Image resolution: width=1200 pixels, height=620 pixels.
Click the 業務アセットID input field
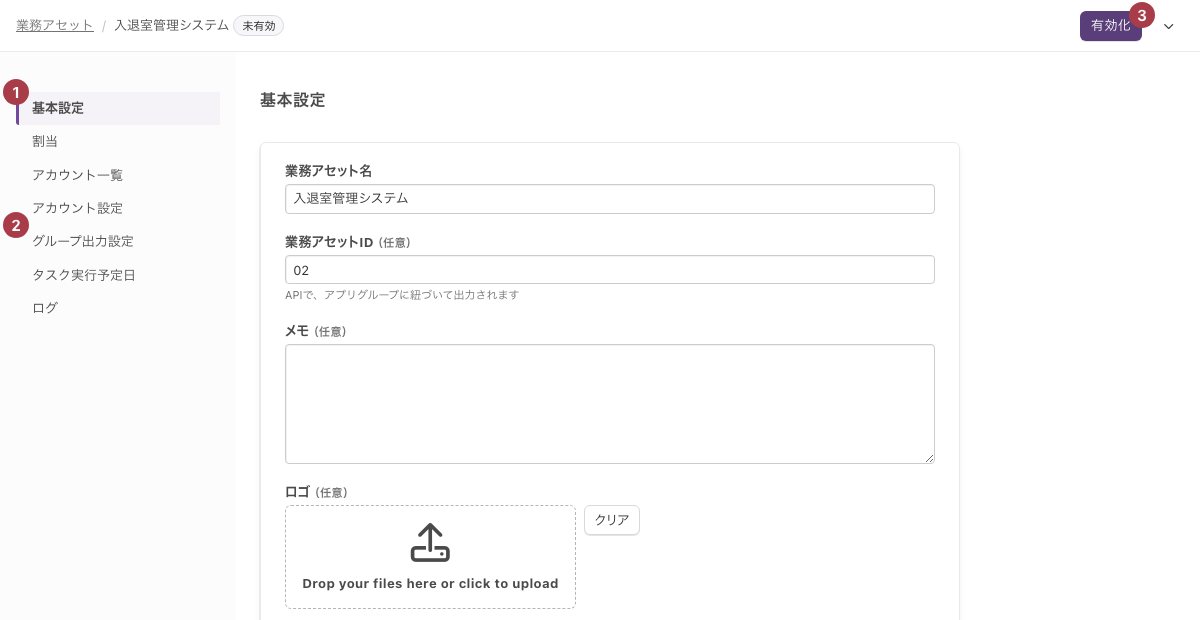coord(610,270)
